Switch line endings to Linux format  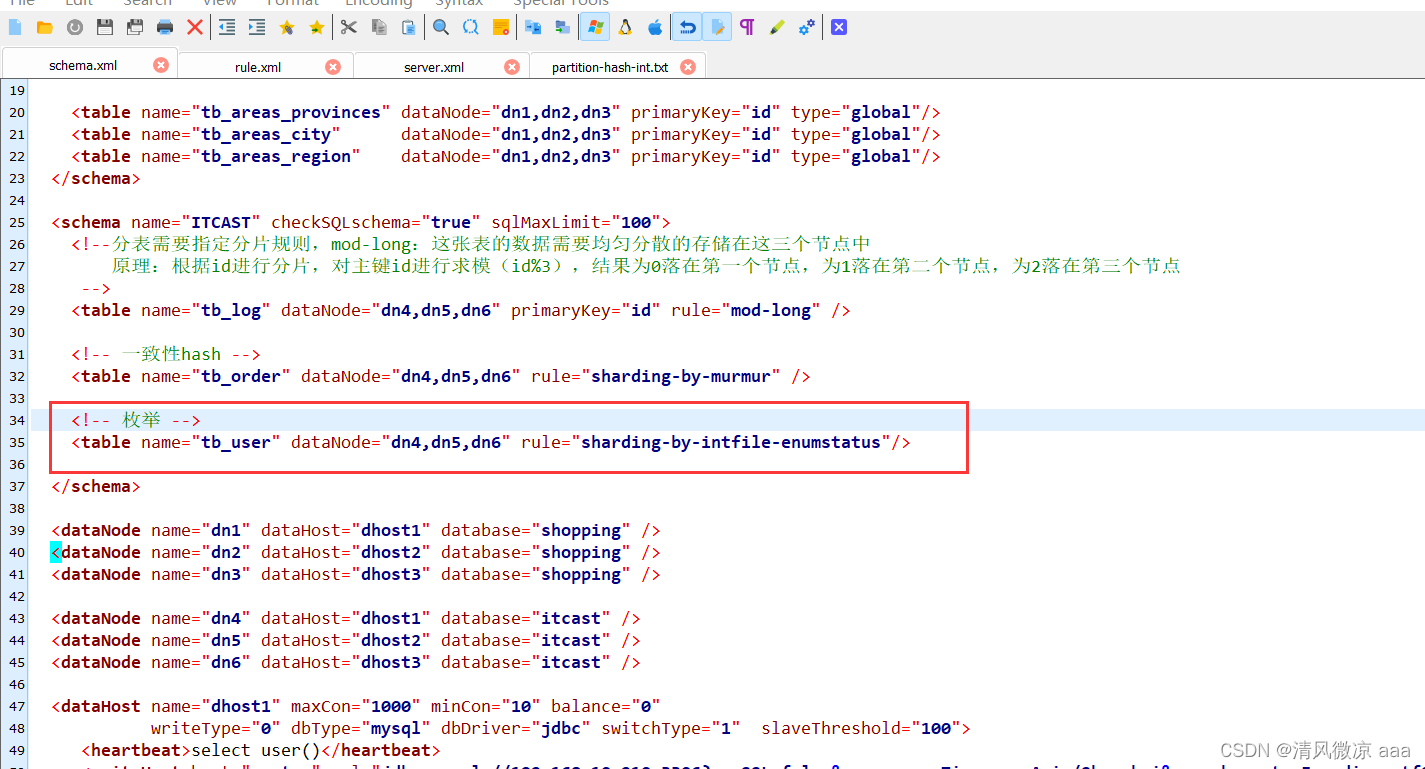click(625, 28)
